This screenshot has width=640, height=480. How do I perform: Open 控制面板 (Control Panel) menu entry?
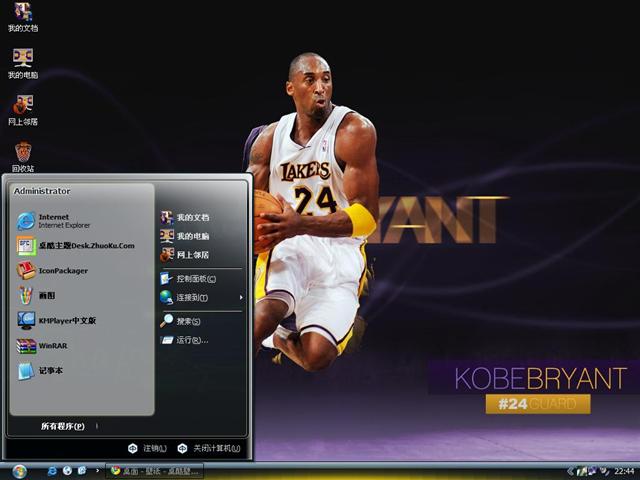click(x=194, y=278)
